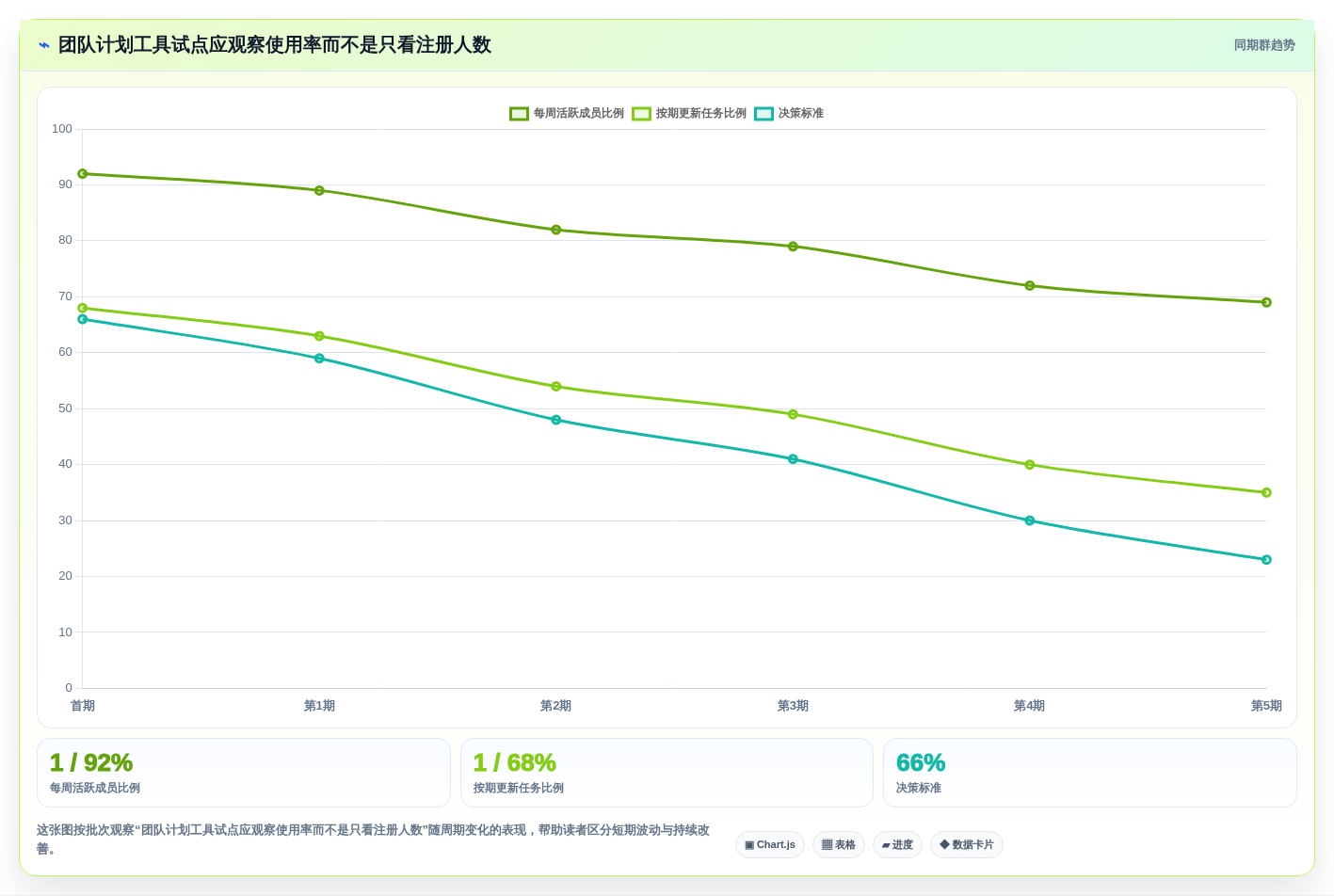The width and height of the screenshot is (1334, 896).
Task: Click the dark green 每周活跃成员比例 legend swatch
Action: coord(520,114)
